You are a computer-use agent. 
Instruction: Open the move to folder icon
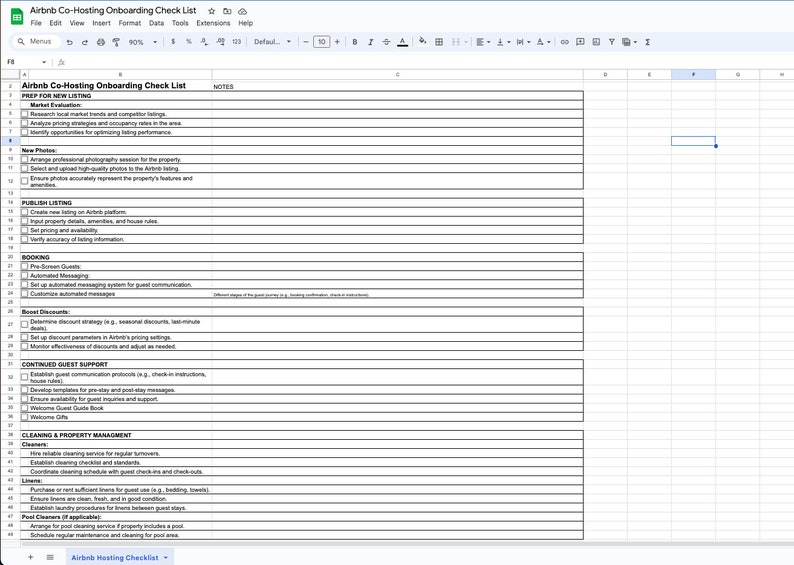coord(227,11)
